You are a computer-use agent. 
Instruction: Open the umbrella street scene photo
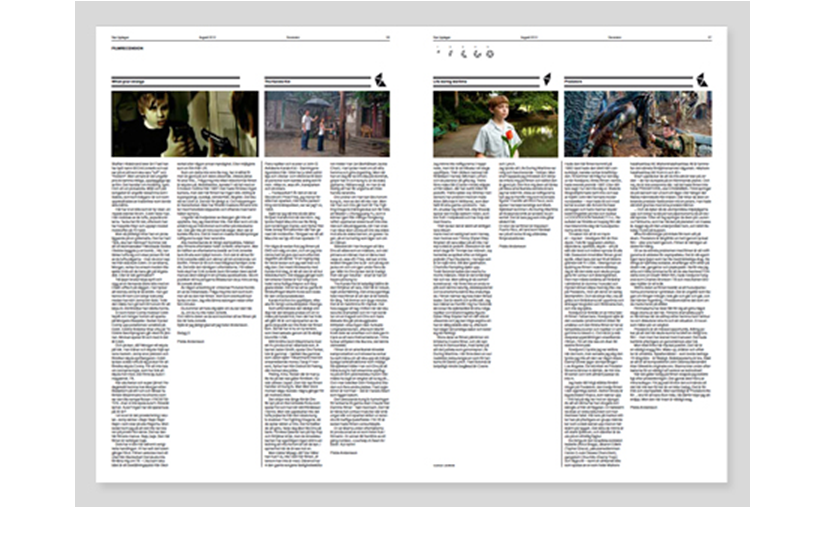click(x=326, y=124)
